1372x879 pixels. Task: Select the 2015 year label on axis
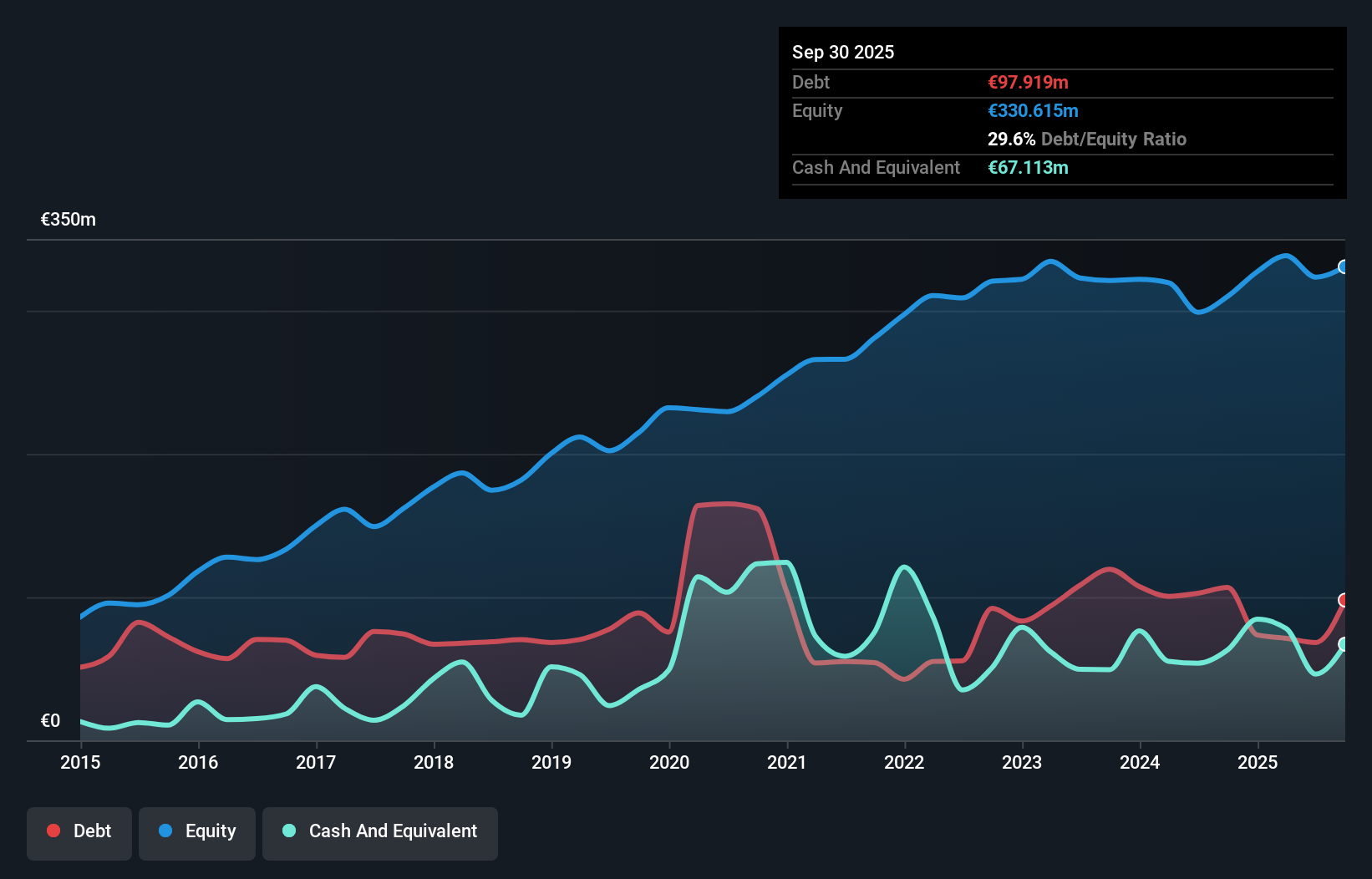tap(80, 762)
